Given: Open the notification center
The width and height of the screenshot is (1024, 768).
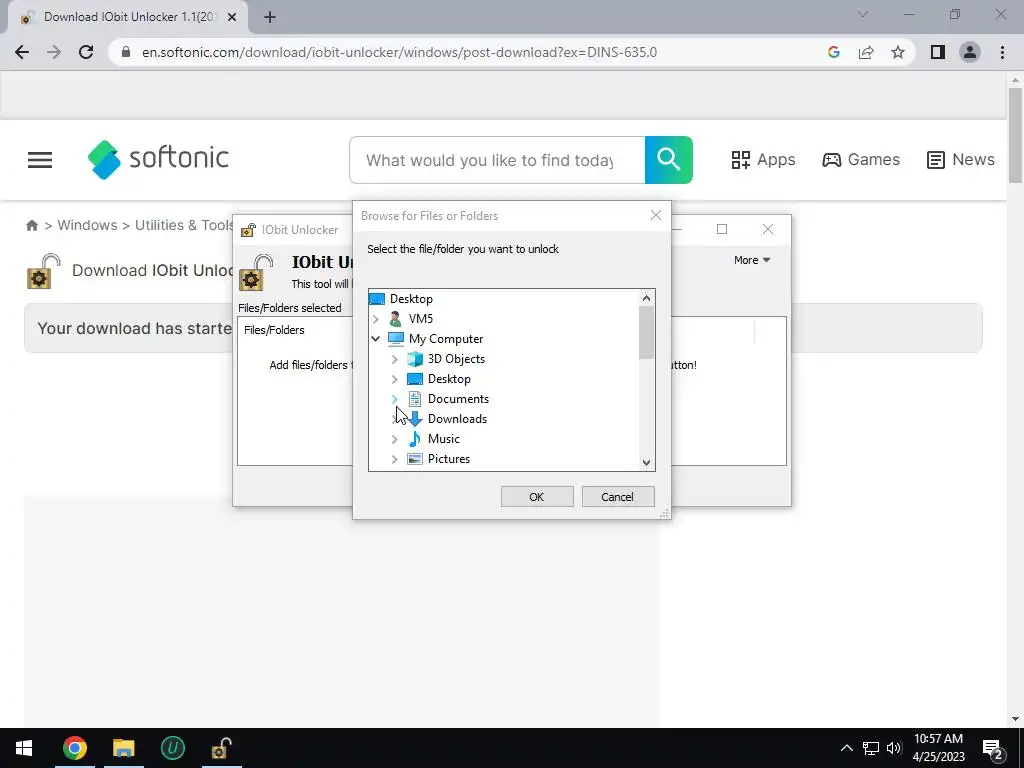Looking at the screenshot, I should [993, 748].
